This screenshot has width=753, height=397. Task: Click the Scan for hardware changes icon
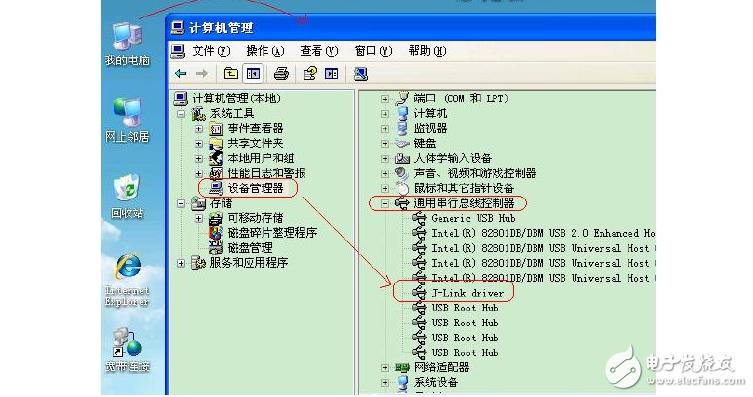(361, 73)
